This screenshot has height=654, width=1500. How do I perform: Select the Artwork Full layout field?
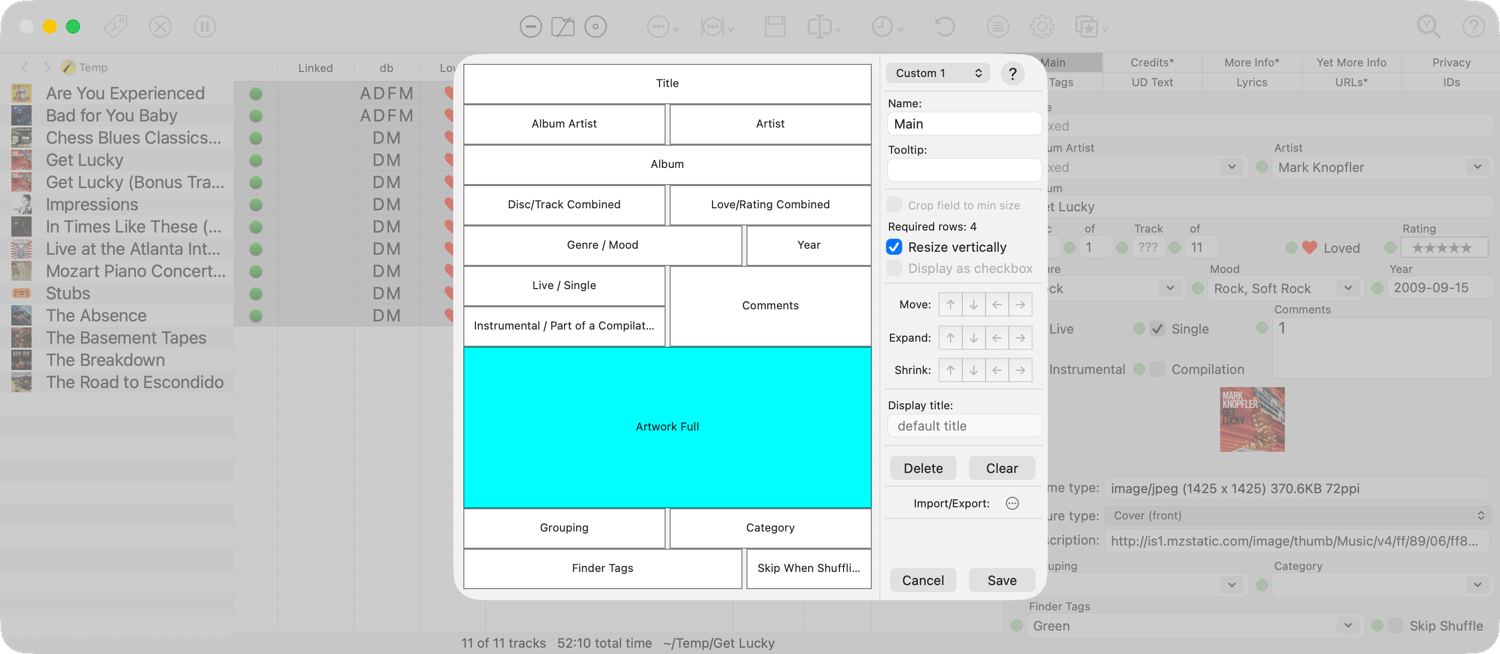(x=667, y=427)
